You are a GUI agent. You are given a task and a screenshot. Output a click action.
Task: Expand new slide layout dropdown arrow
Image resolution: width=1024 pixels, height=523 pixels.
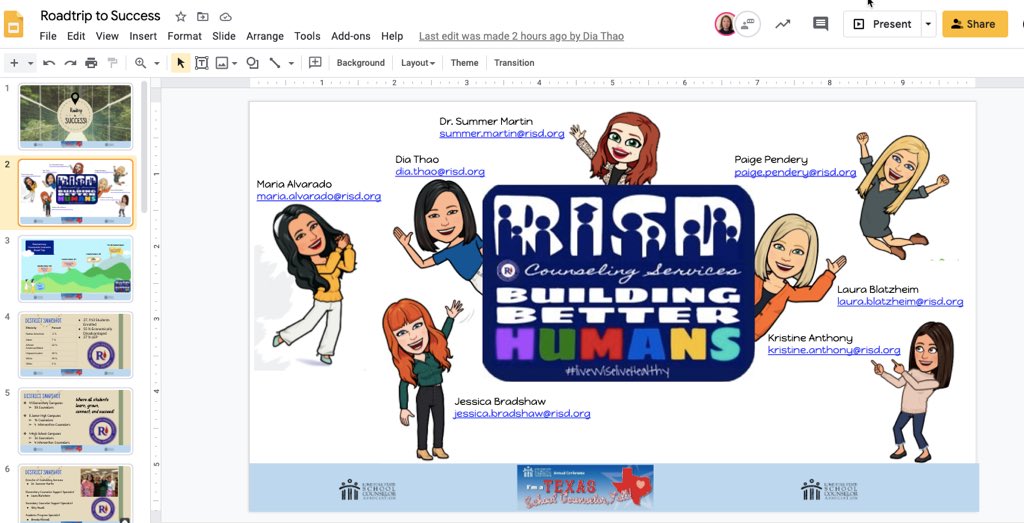(x=31, y=63)
